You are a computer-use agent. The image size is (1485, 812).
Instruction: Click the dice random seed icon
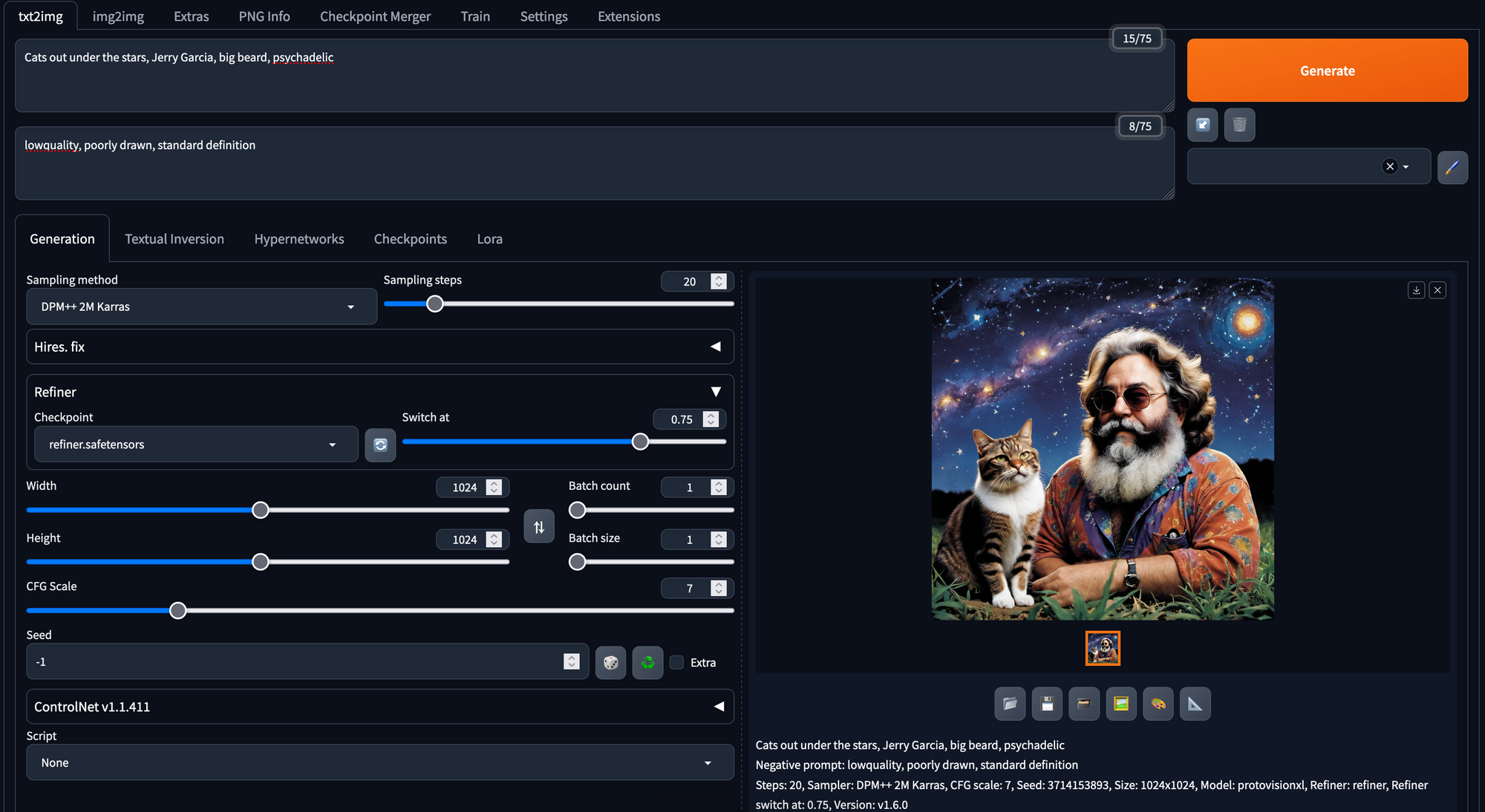click(x=610, y=662)
